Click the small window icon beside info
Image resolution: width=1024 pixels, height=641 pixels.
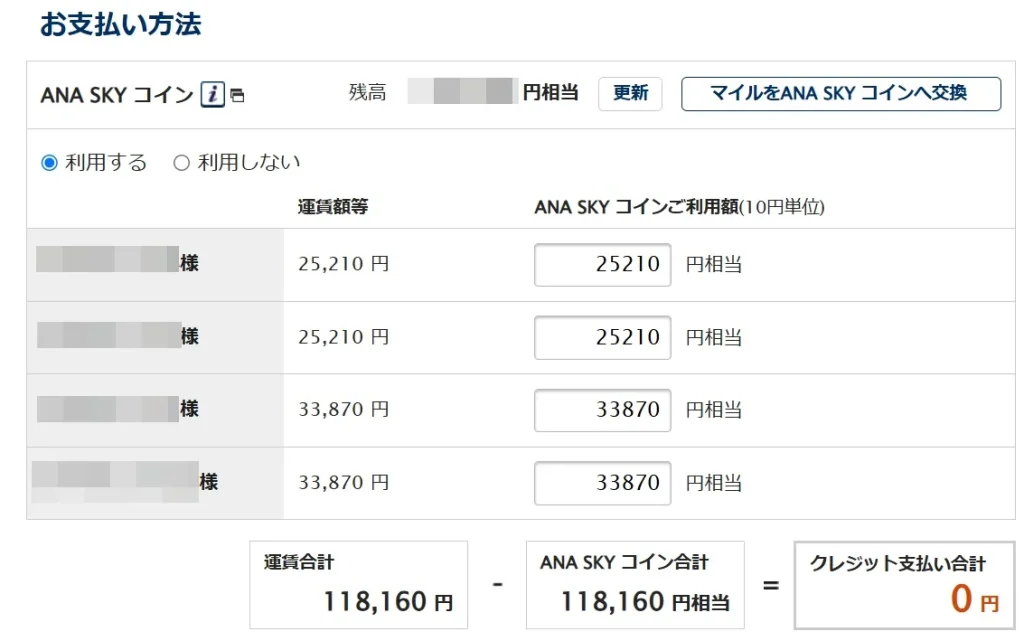(237, 95)
